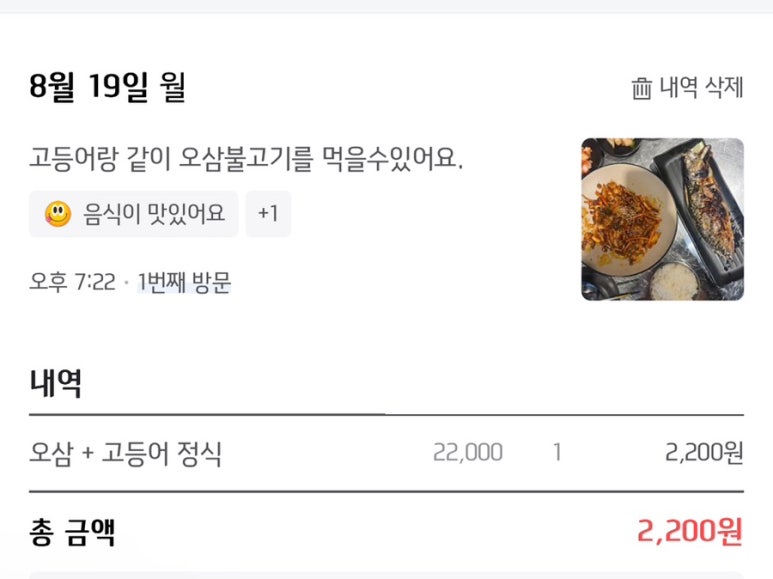This screenshot has height=579, width=773.
Task: Click the '8월 19일 월' date heading
Action: tap(108, 88)
